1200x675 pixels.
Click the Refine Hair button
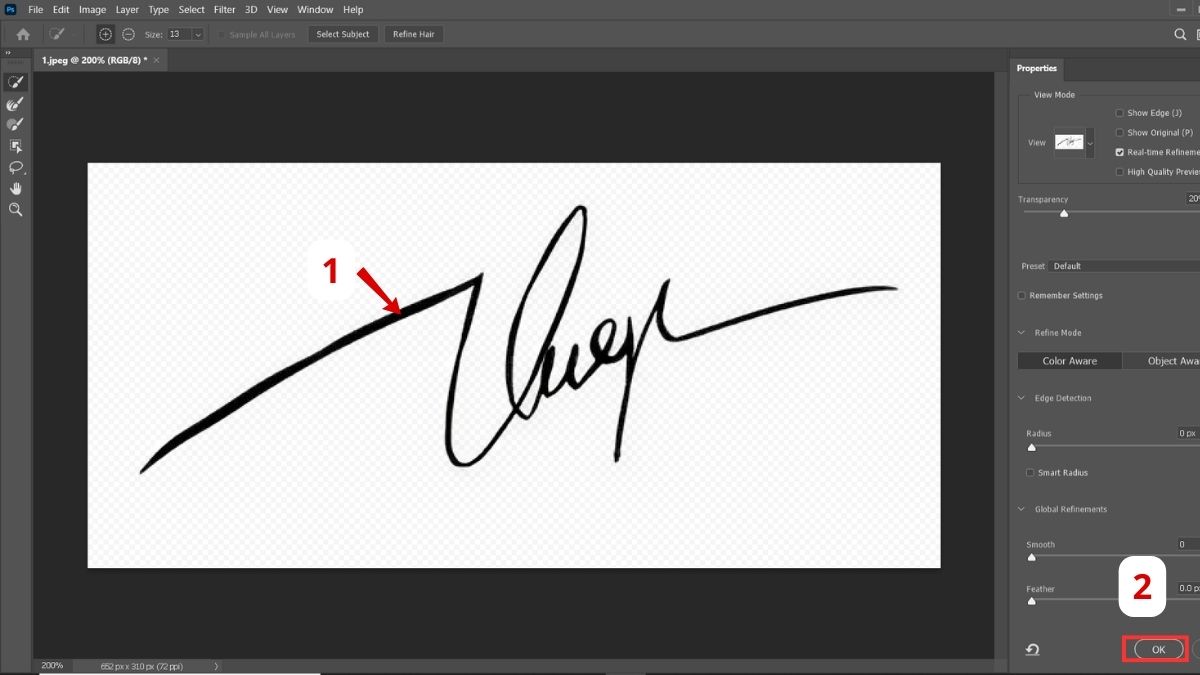[x=413, y=33]
